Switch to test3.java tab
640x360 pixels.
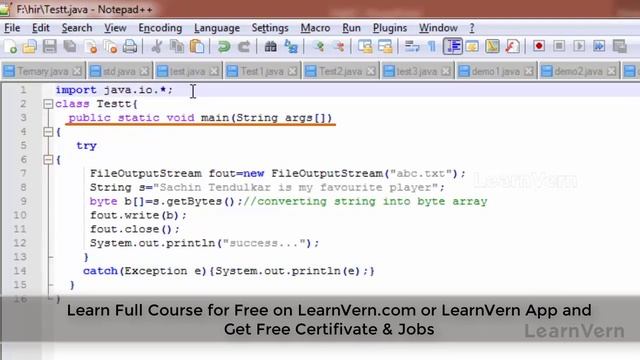point(416,71)
